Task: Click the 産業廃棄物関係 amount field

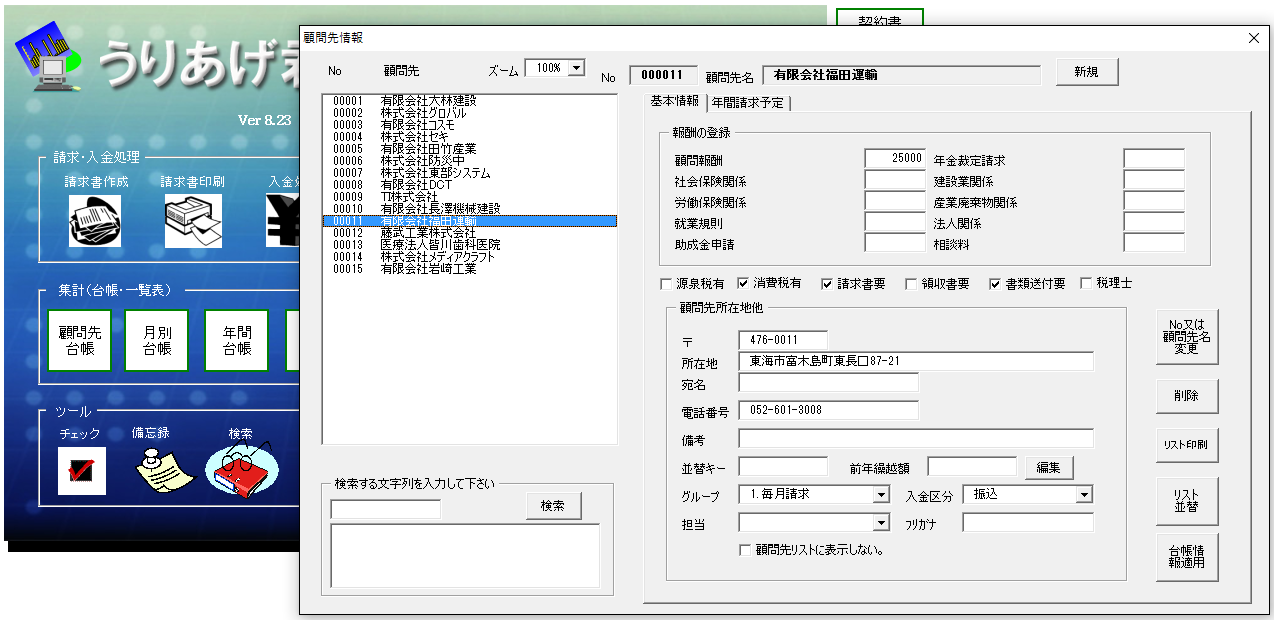Action: point(1154,201)
